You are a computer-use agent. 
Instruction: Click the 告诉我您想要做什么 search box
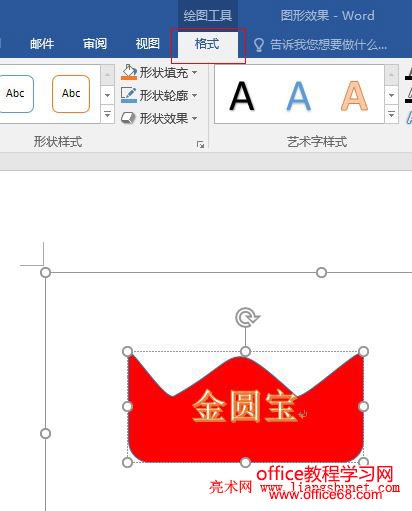(328, 44)
